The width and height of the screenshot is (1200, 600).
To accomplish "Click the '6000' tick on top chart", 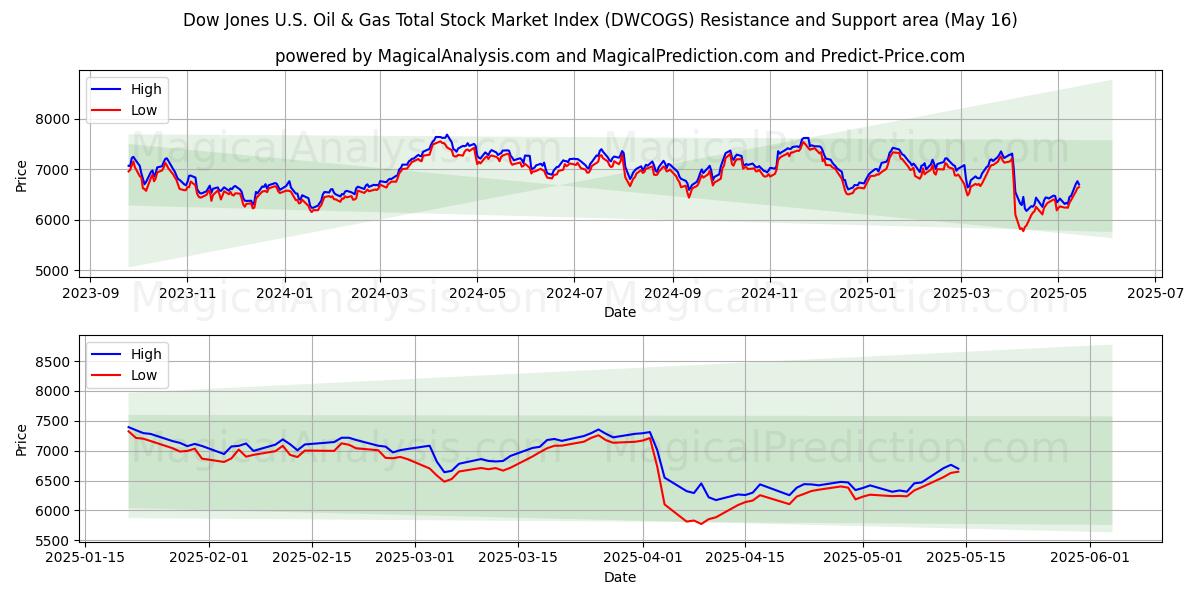I will tap(54, 220).
